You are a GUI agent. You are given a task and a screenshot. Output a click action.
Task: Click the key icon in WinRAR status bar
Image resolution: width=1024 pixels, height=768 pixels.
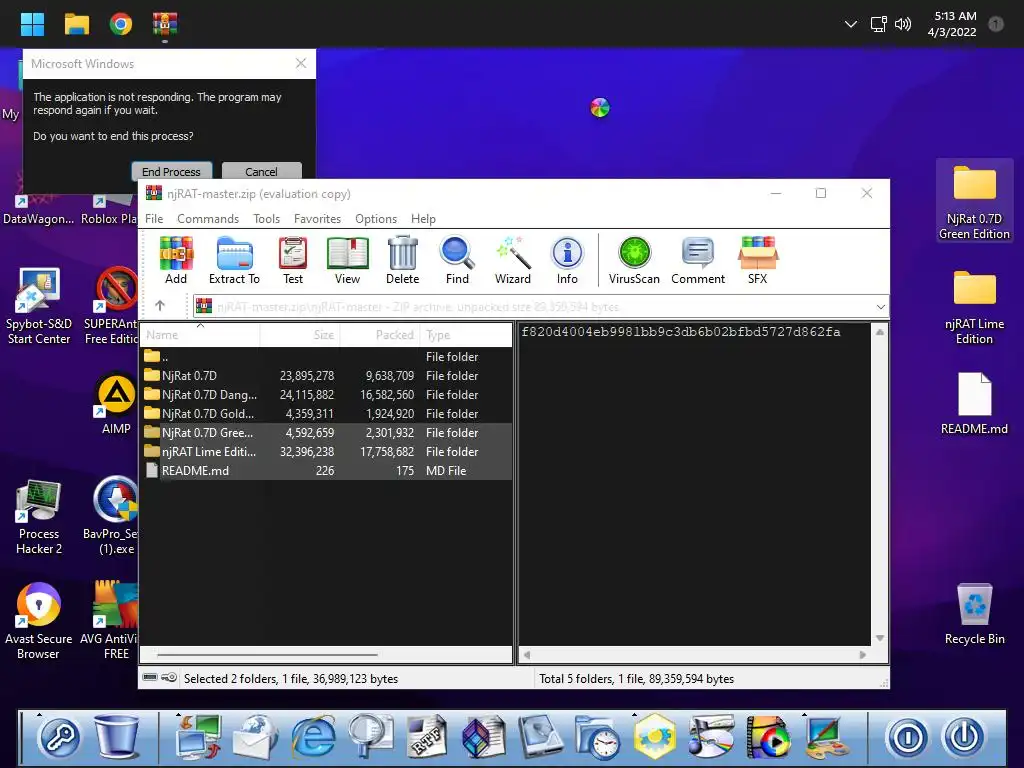(x=169, y=677)
